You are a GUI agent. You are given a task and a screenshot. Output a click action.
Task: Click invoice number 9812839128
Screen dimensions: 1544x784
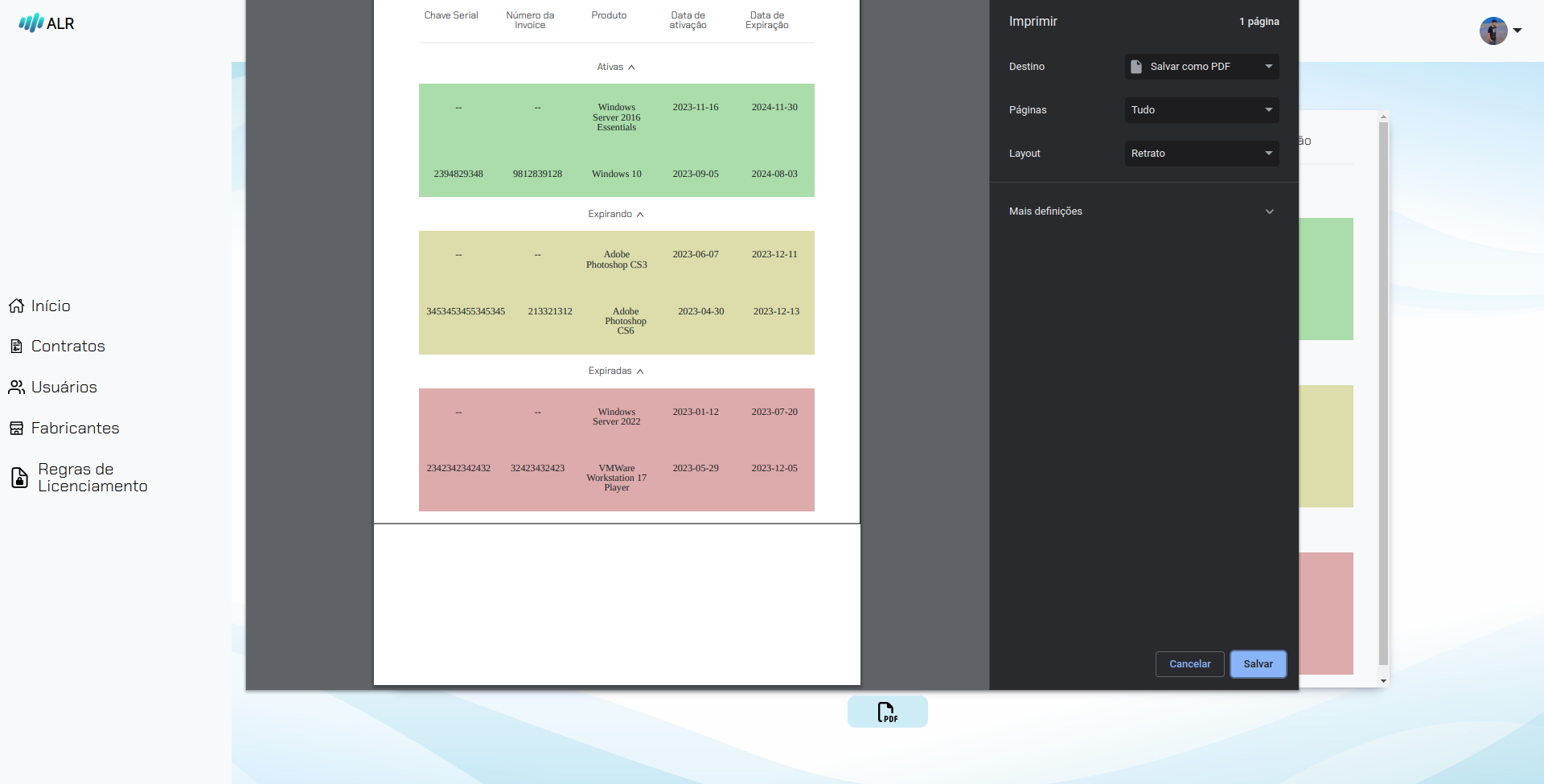(x=538, y=174)
